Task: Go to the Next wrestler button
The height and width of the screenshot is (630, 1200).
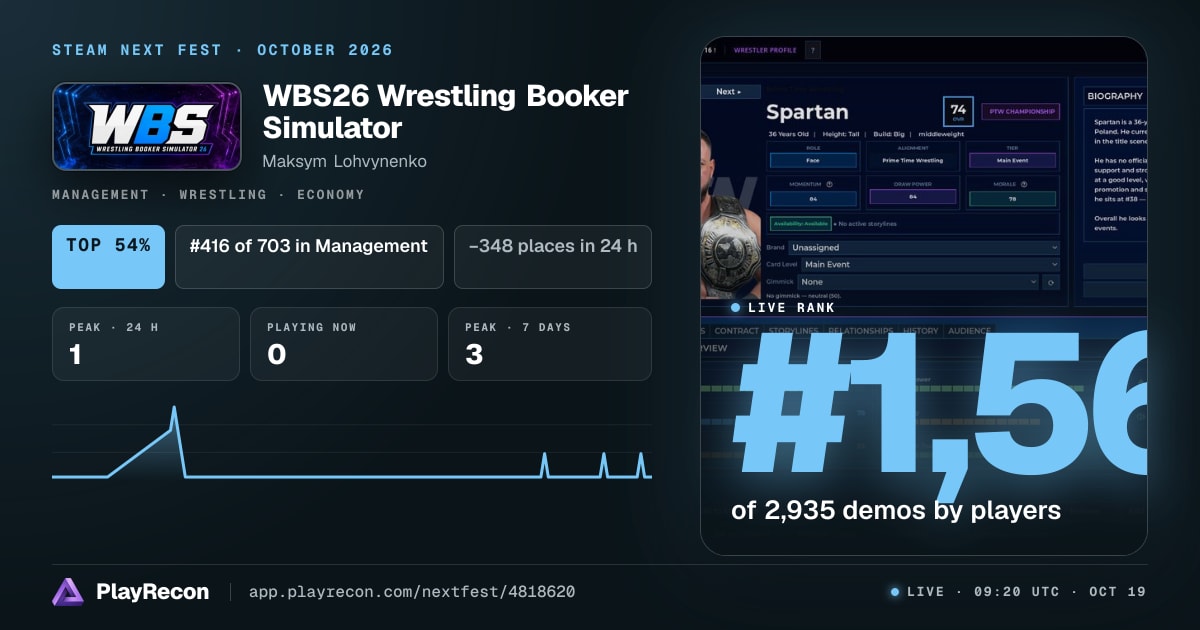Action: pyautogui.click(x=730, y=92)
